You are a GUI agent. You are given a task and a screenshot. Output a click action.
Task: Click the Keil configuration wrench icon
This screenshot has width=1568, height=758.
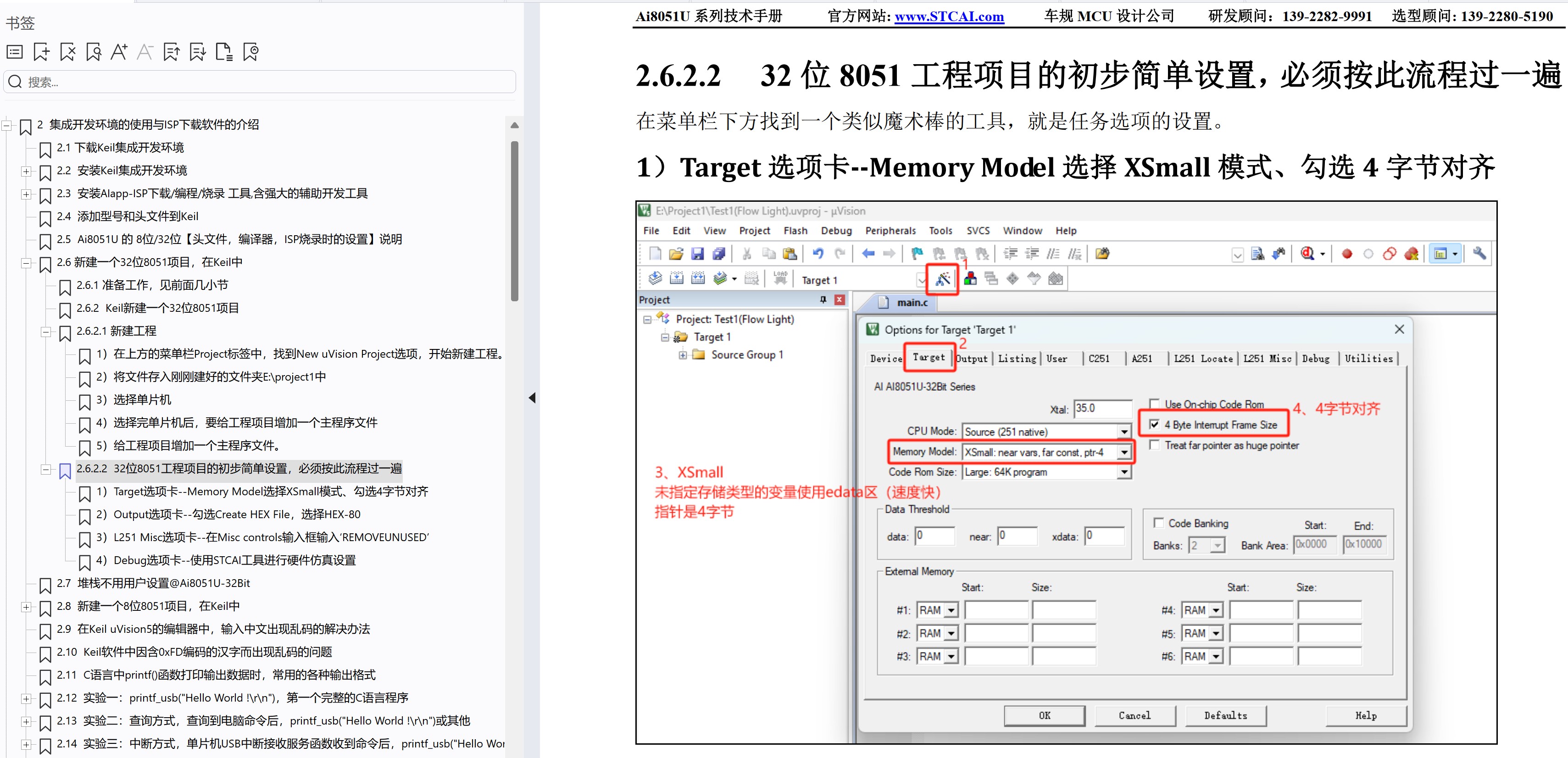pos(1479,254)
